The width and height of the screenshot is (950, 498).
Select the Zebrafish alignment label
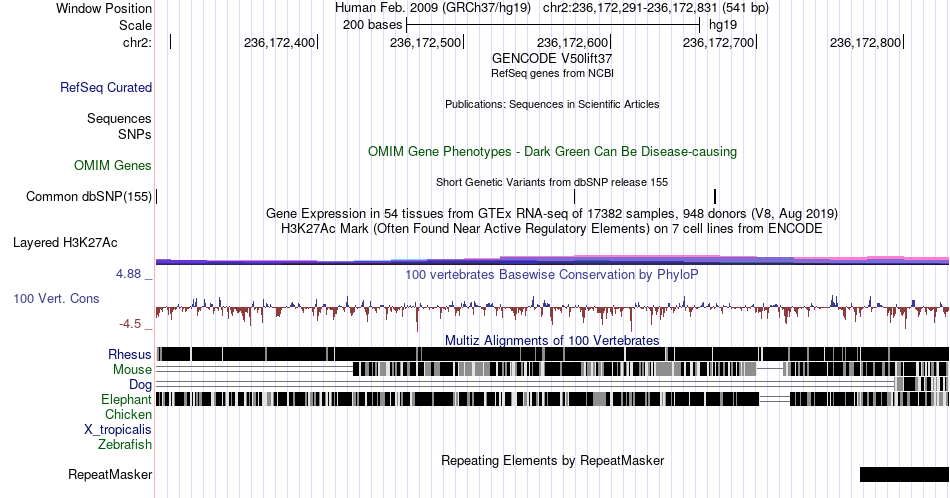coord(125,444)
